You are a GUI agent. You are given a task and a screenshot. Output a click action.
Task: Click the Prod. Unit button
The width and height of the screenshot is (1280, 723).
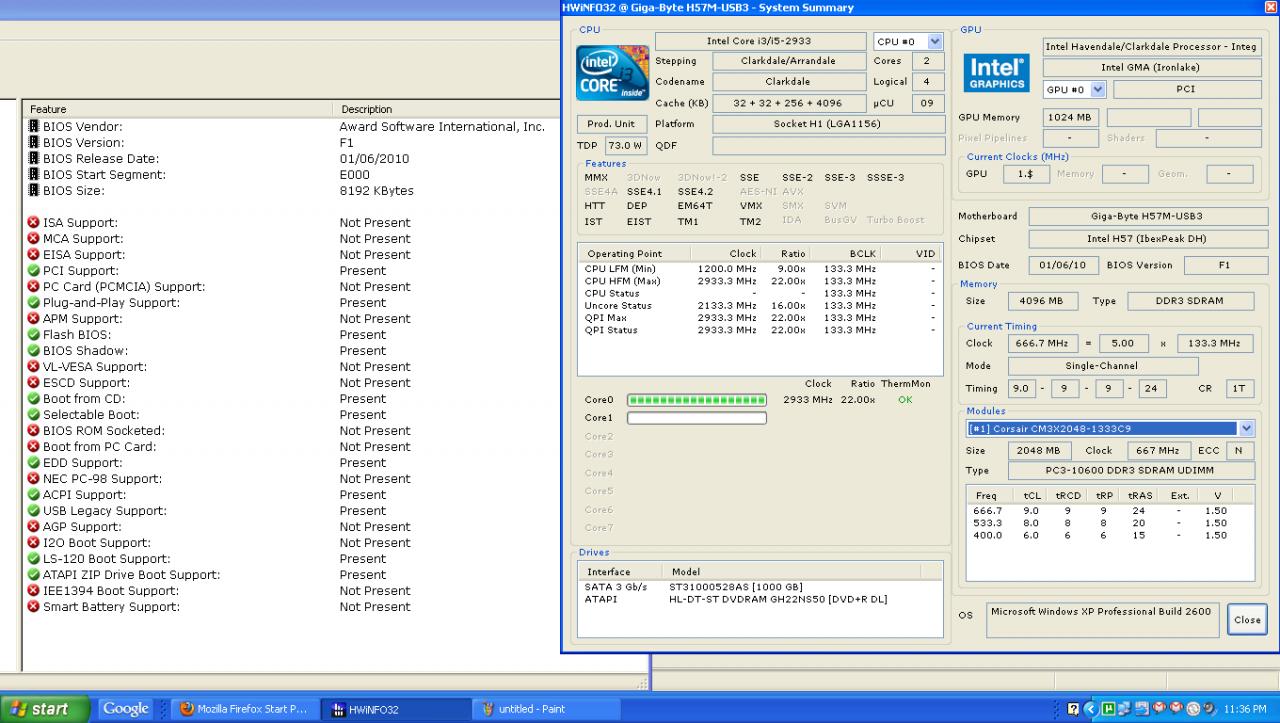tap(611, 124)
